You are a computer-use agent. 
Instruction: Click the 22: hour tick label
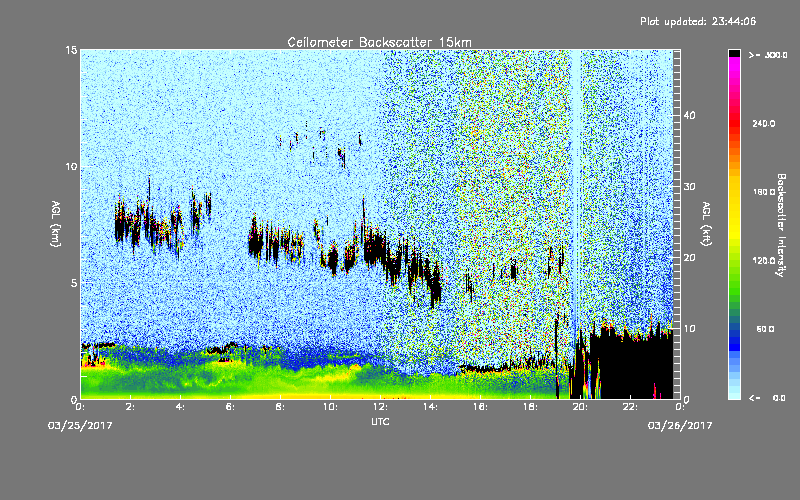(630, 407)
